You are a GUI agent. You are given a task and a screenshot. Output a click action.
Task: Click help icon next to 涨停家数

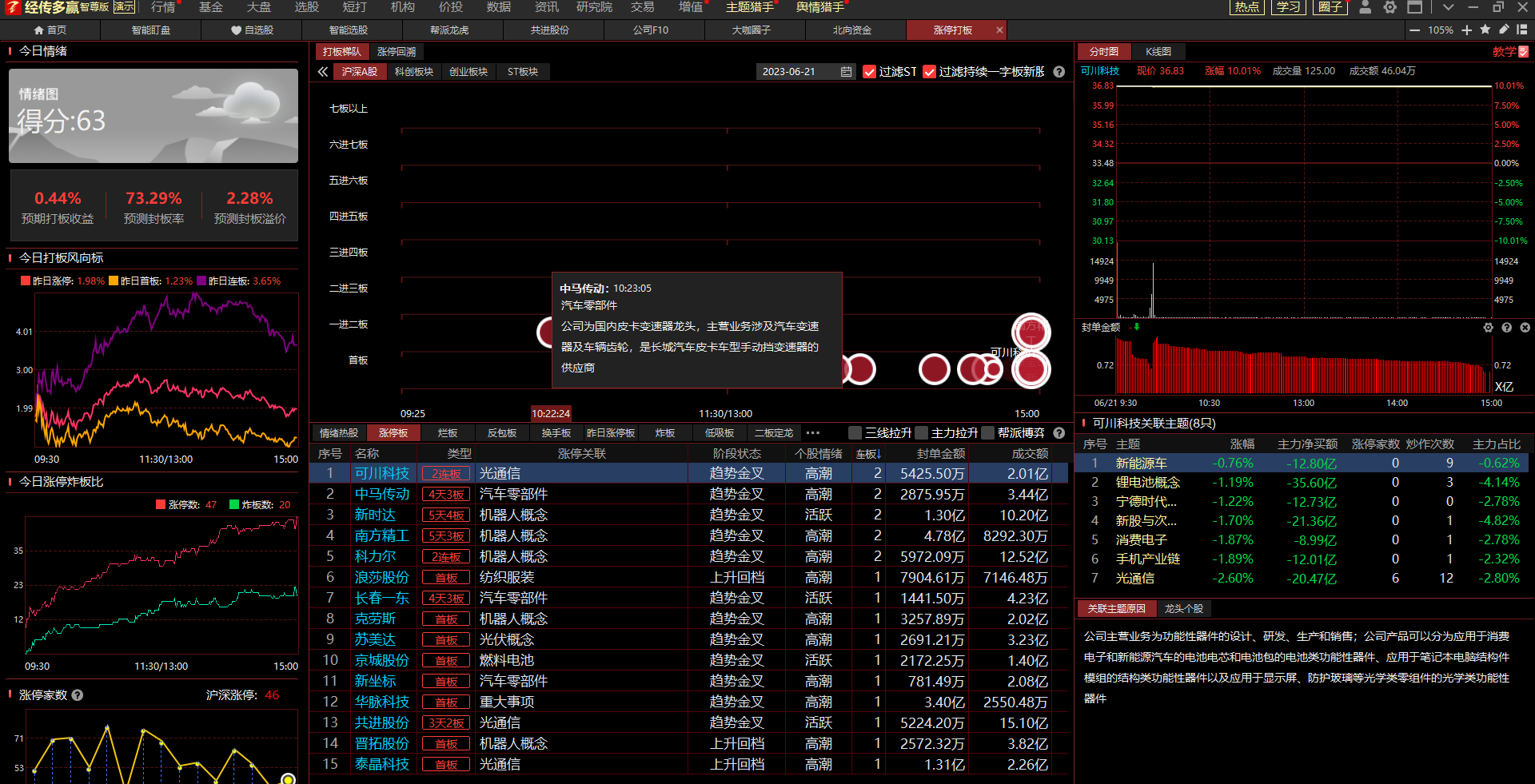point(78,694)
